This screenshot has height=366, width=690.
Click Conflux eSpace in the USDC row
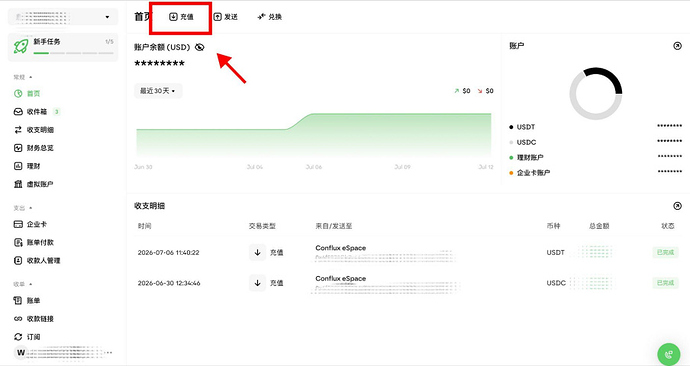341,278
